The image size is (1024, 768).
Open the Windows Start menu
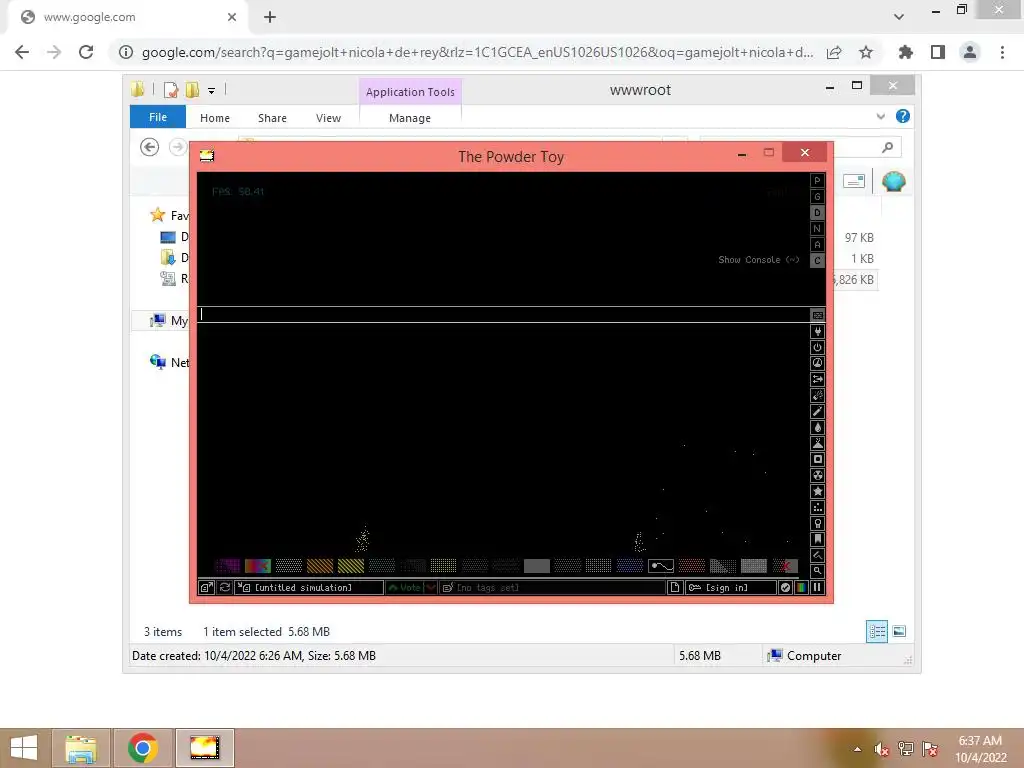tap(24, 748)
